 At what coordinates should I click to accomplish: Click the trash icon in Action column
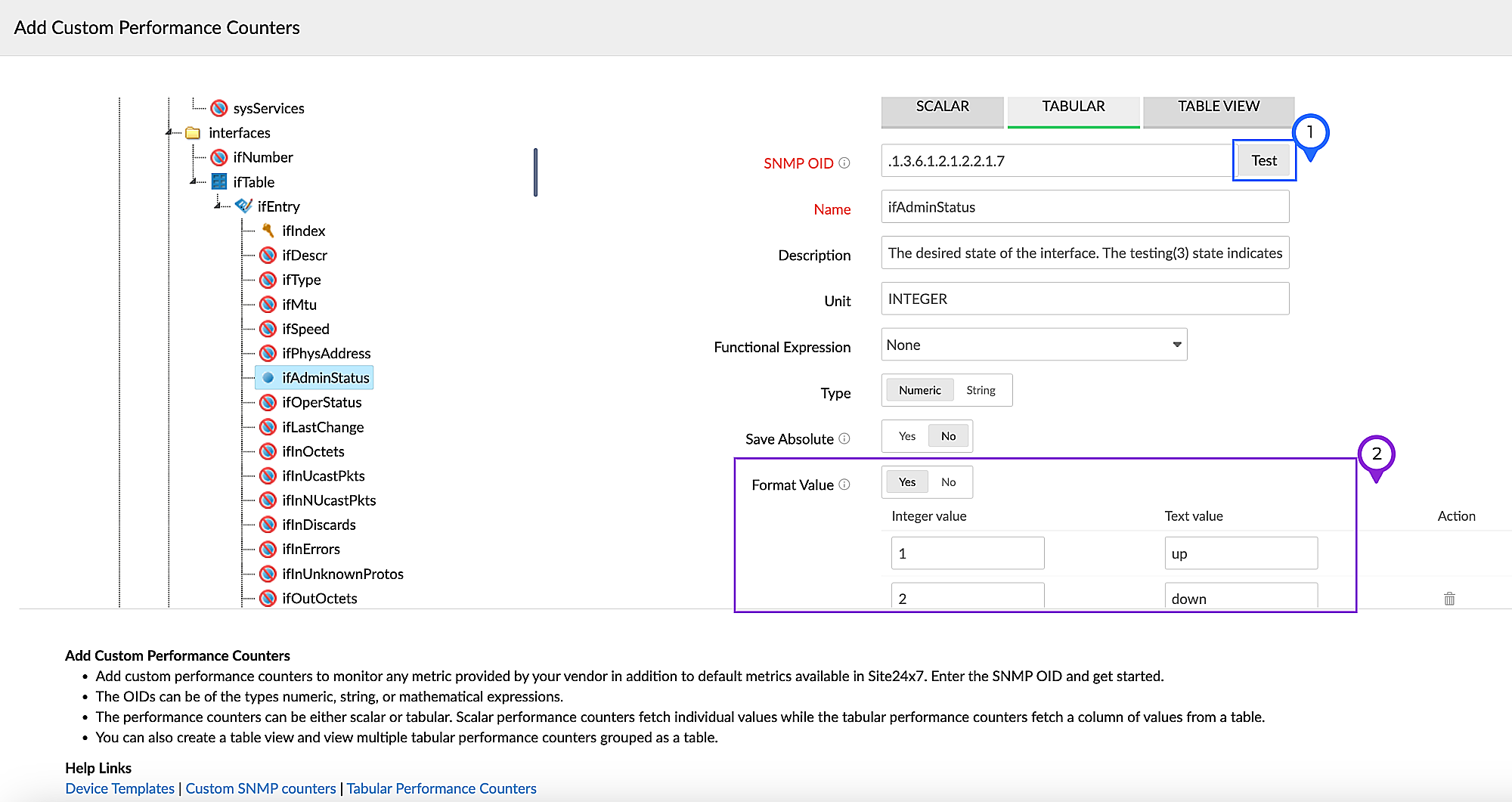tap(1448, 599)
